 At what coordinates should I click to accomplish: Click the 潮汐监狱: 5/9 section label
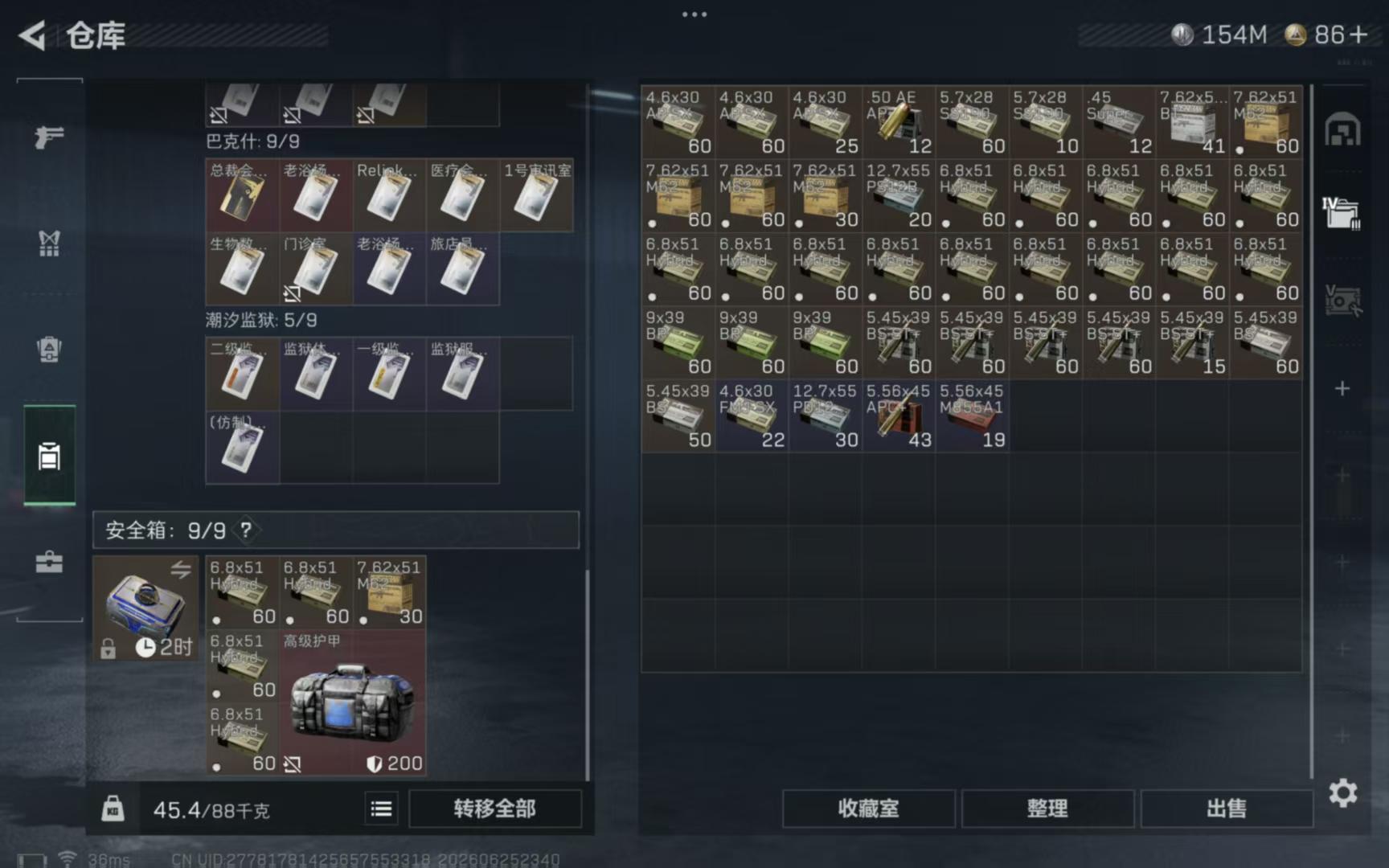click(x=261, y=320)
